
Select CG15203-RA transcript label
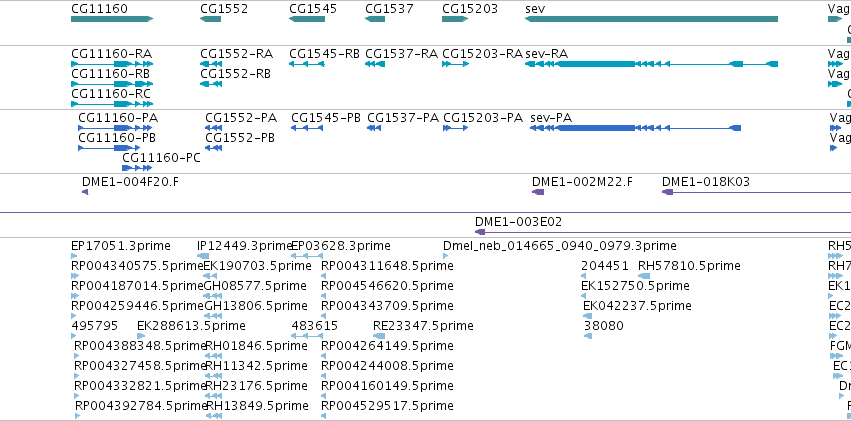482,54
